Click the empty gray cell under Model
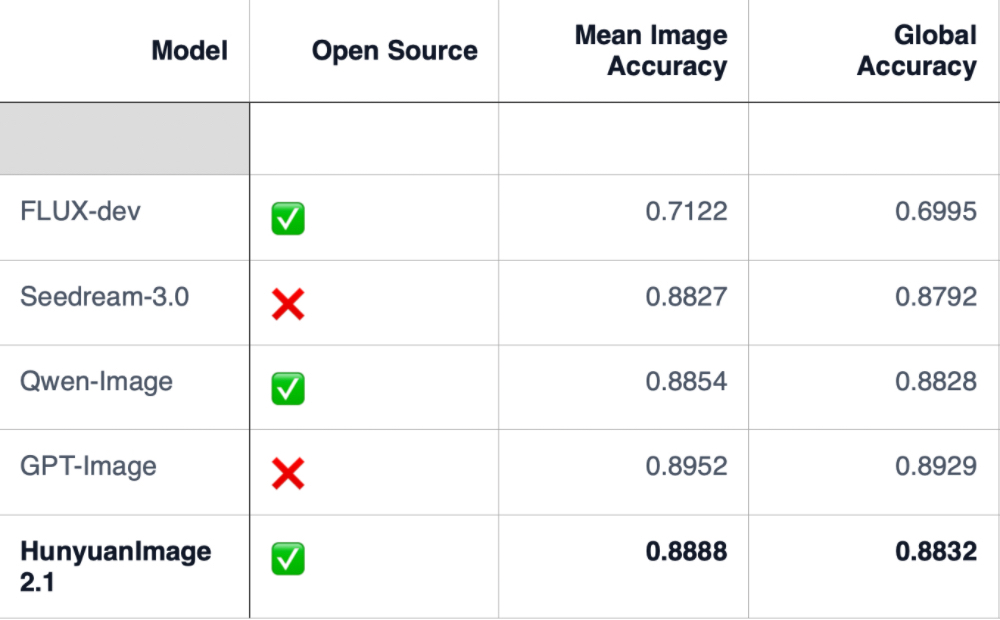This screenshot has width=1000, height=620. pyautogui.click(x=124, y=138)
